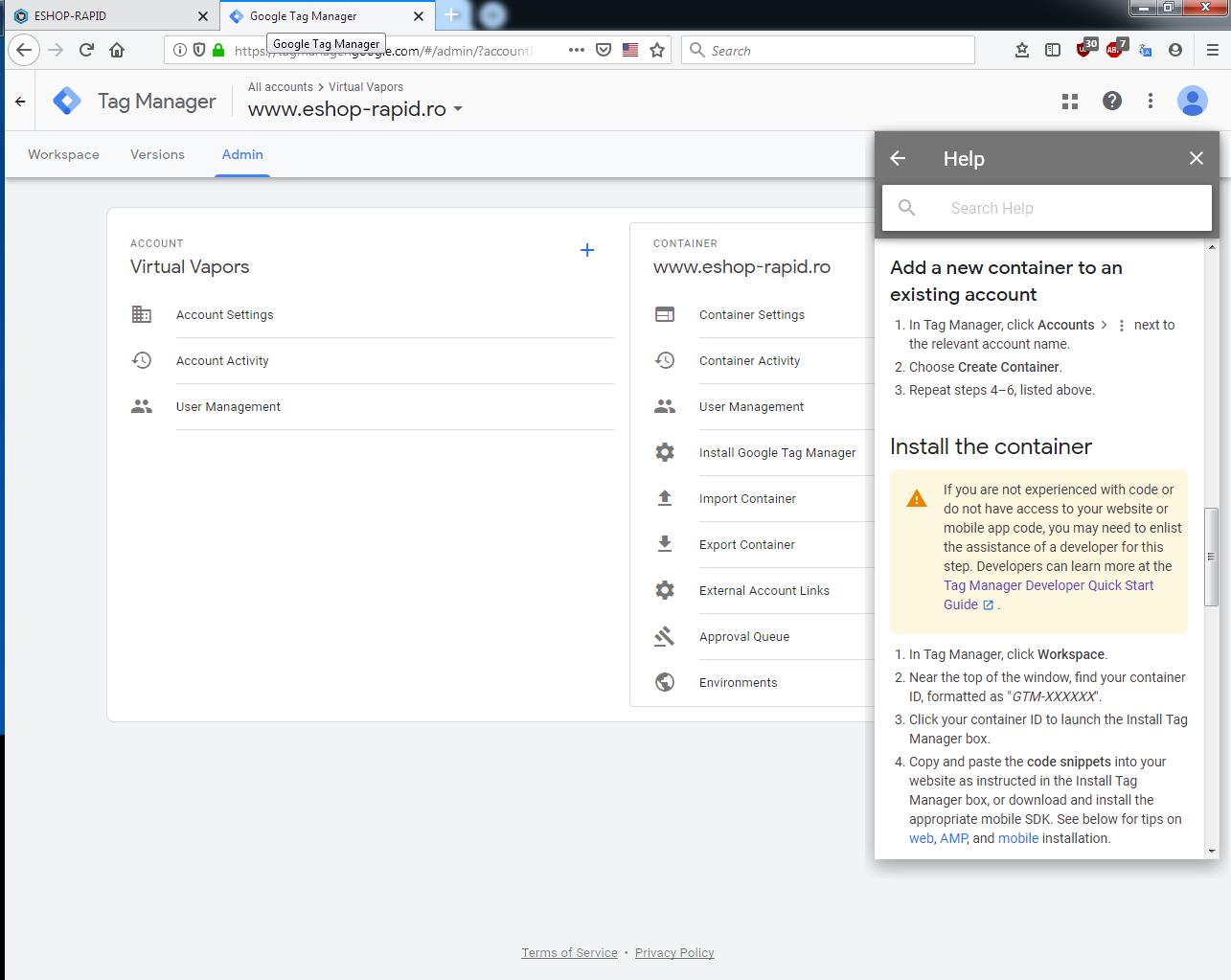Focus the Search Help input field
Image resolution: width=1231 pixels, height=980 pixels.
(x=1046, y=208)
